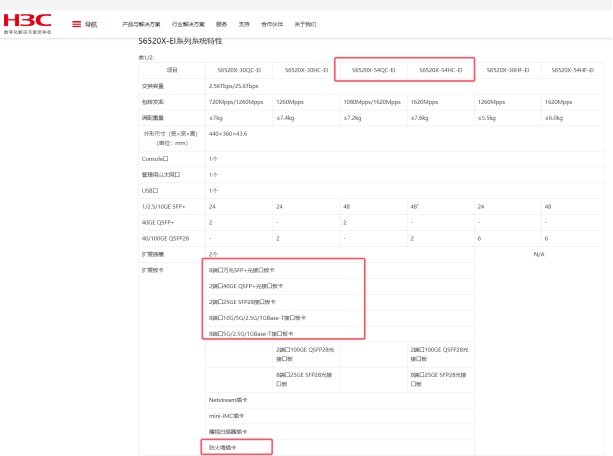Click the S6520X-30HC-EI column header
The image size is (613, 456).
[306, 70]
